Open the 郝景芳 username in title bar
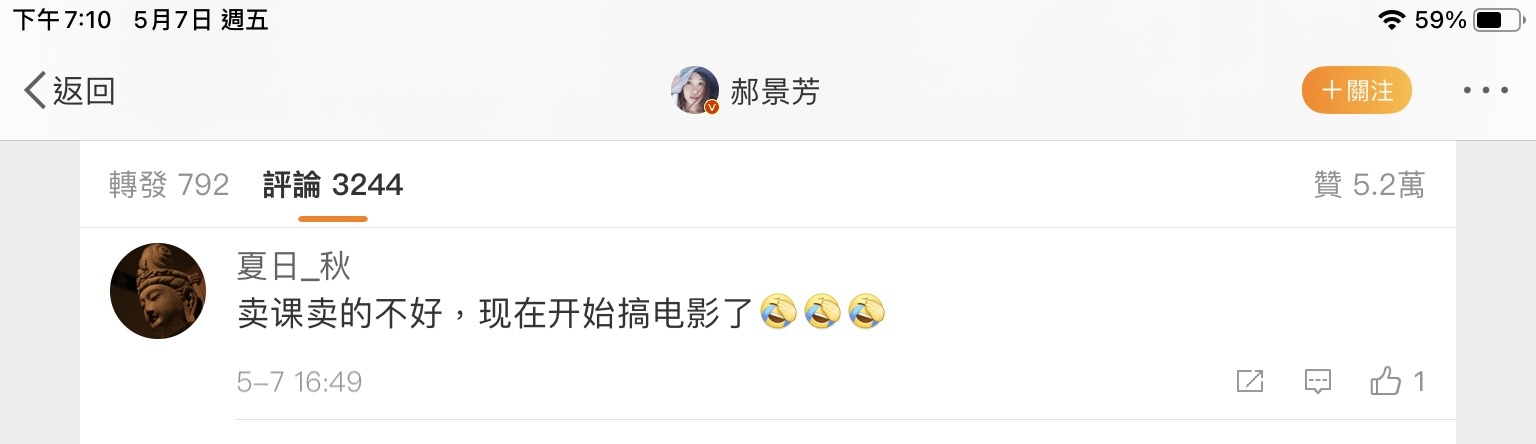 pos(776,92)
